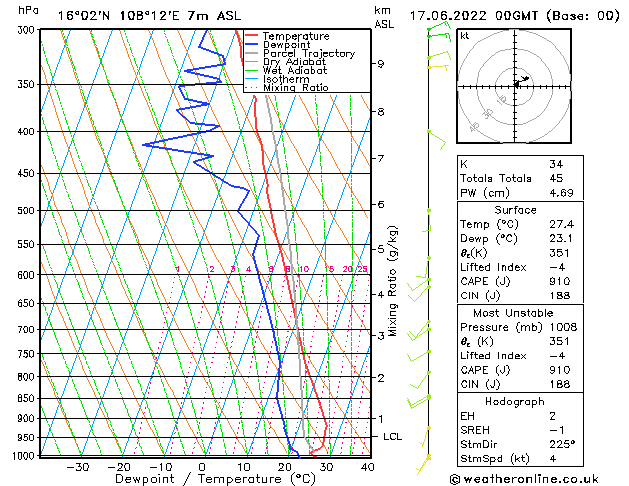Select the 900 hPa pressure label
The width and height of the screenshot is (629, 486).
point(28,419)
